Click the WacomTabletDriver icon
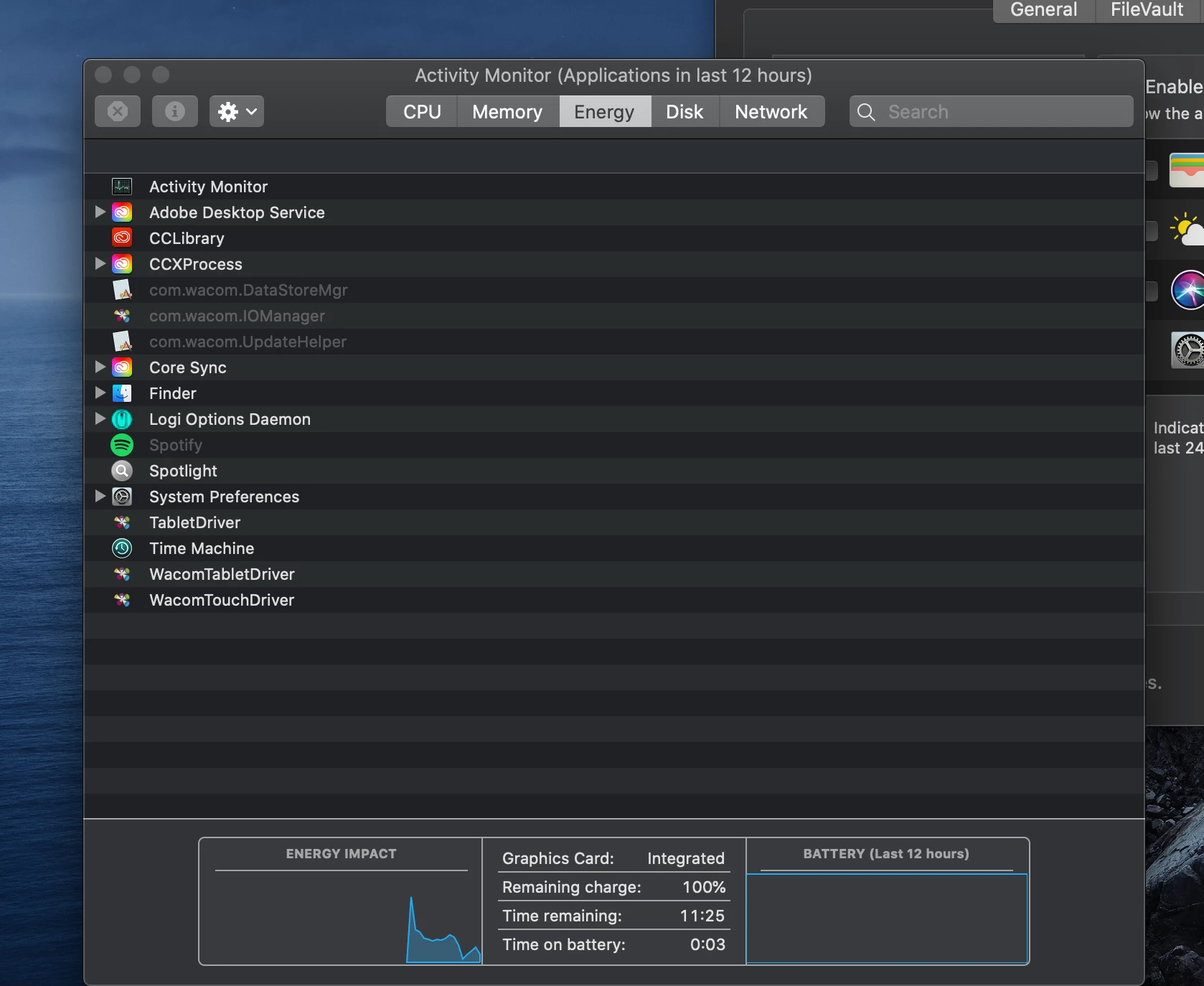 (122, 574)
